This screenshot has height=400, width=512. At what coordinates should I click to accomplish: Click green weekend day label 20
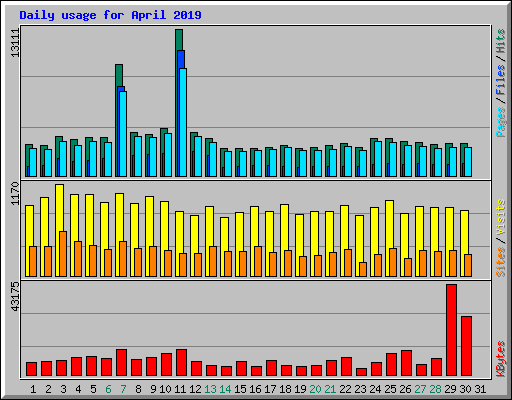[x=315, y=389]
